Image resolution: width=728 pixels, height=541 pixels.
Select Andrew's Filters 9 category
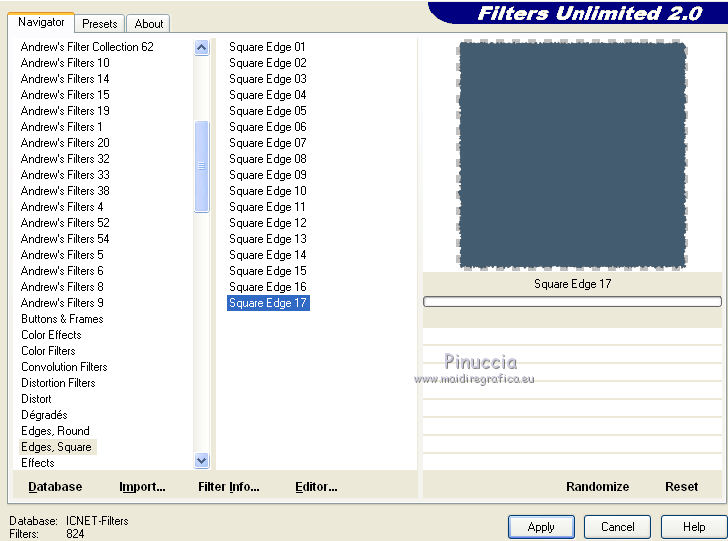click(62, 303)
